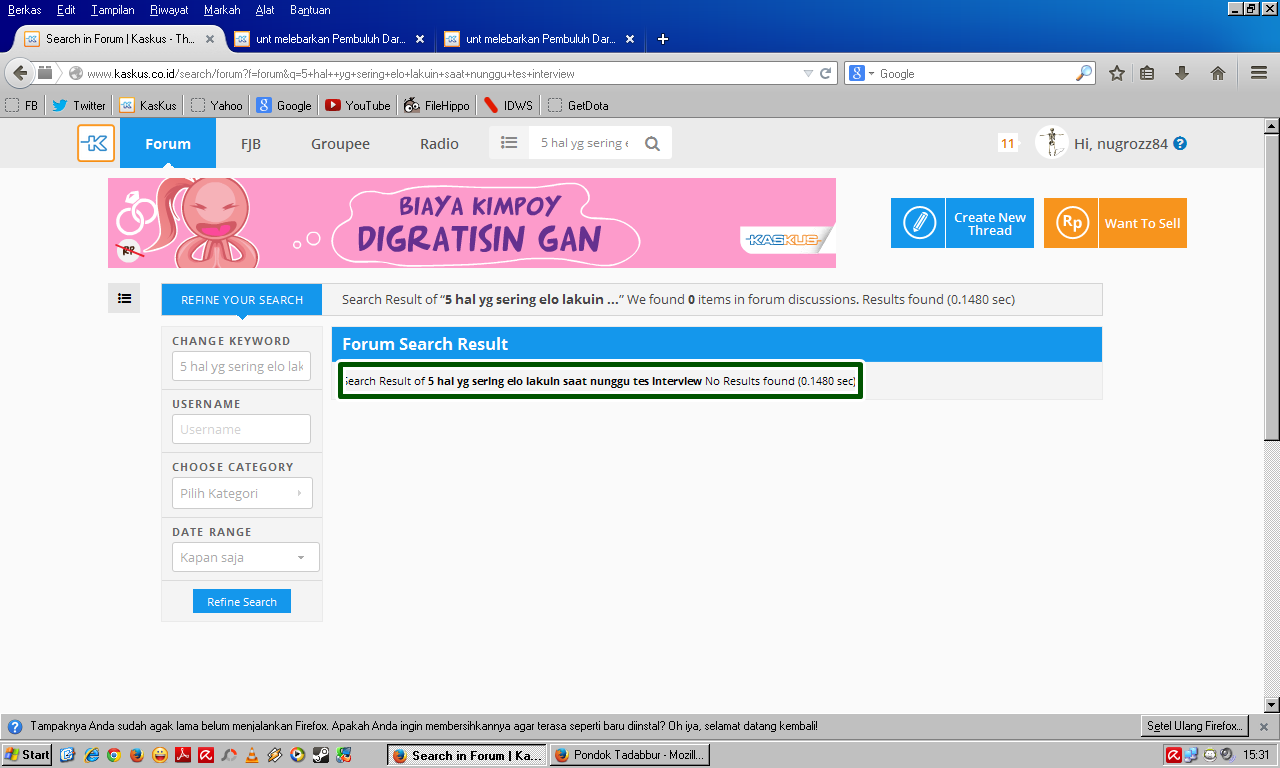Click the Firefox downloads arrow icon
Viewport: 1280px width, 768px height.
1182,73
